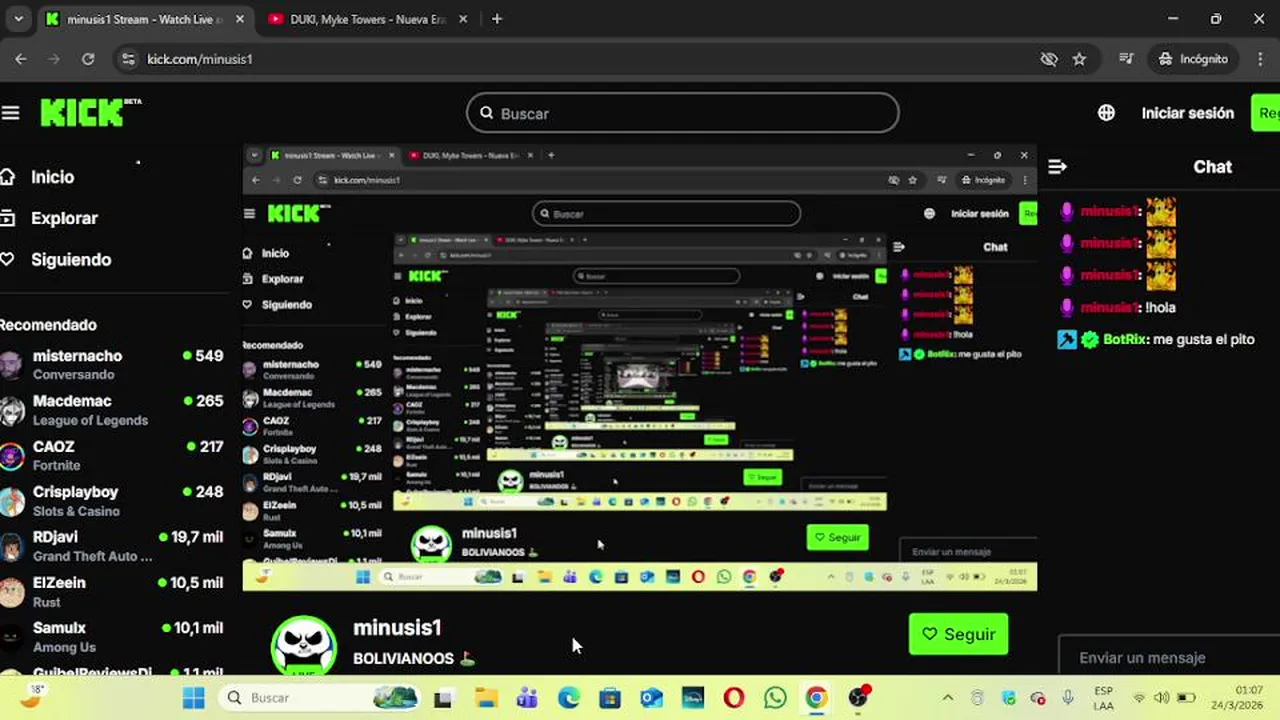Click the ESP LAA language indicator
The image size is (1280, 720).
1104,697
